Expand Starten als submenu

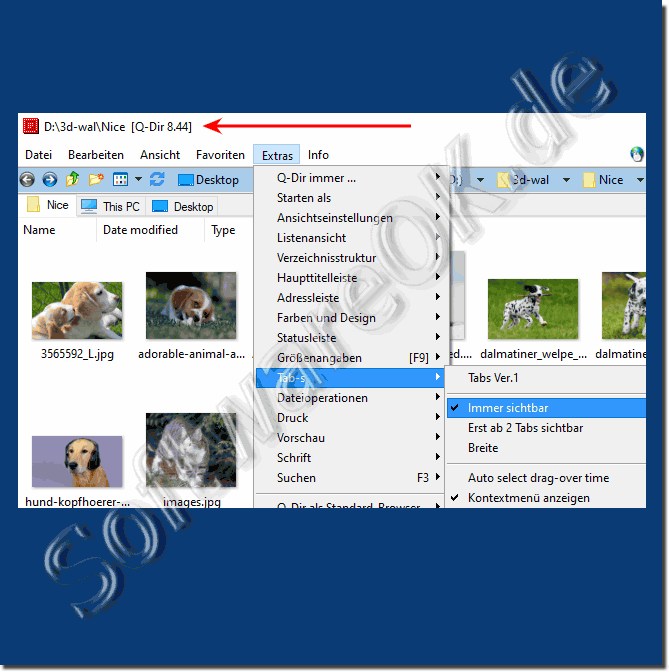351,198
